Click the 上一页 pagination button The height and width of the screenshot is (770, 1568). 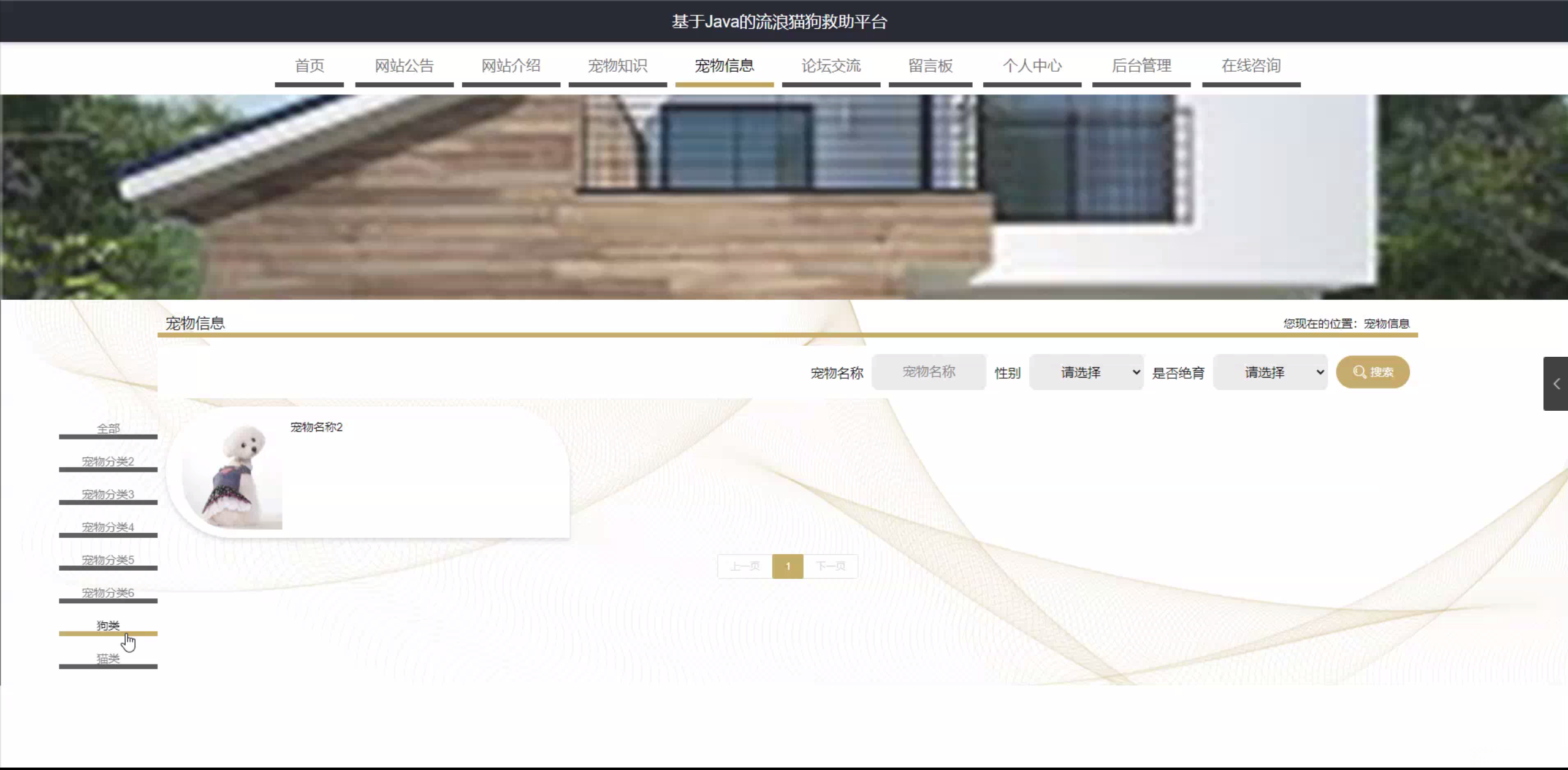[745, 566]
